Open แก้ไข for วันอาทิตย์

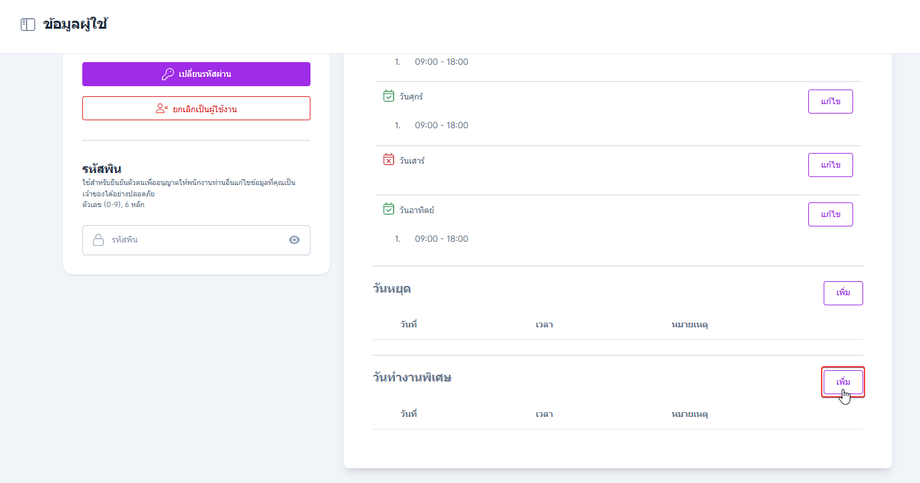tap(830, 214)
